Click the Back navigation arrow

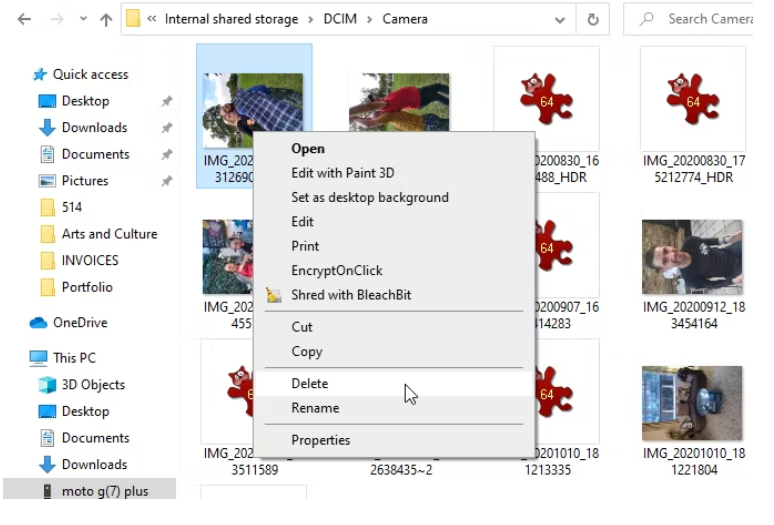pyautogui.click(x=23, y=19)
